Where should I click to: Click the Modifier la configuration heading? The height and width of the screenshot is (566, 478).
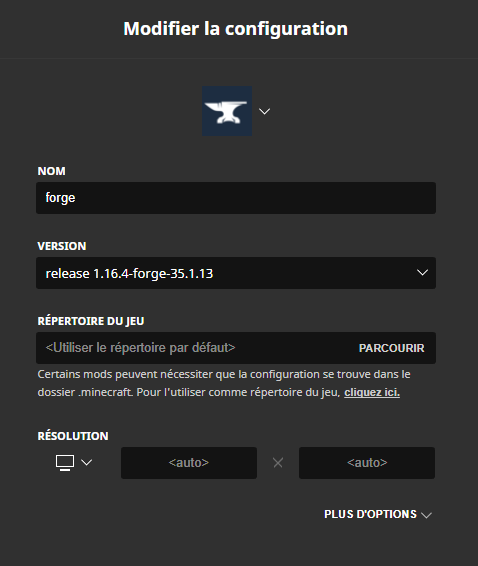tap(236, 29)
